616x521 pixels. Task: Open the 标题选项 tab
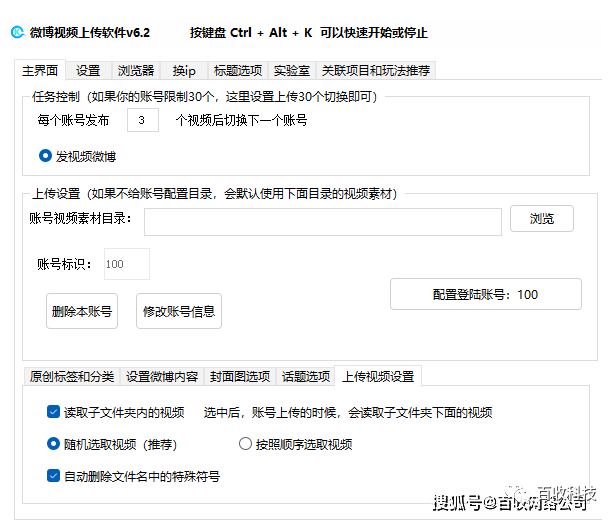238,71
